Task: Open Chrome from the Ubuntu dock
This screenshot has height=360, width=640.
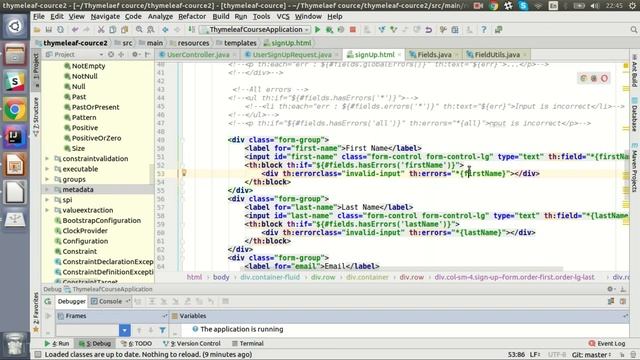Action: (15, 109)
